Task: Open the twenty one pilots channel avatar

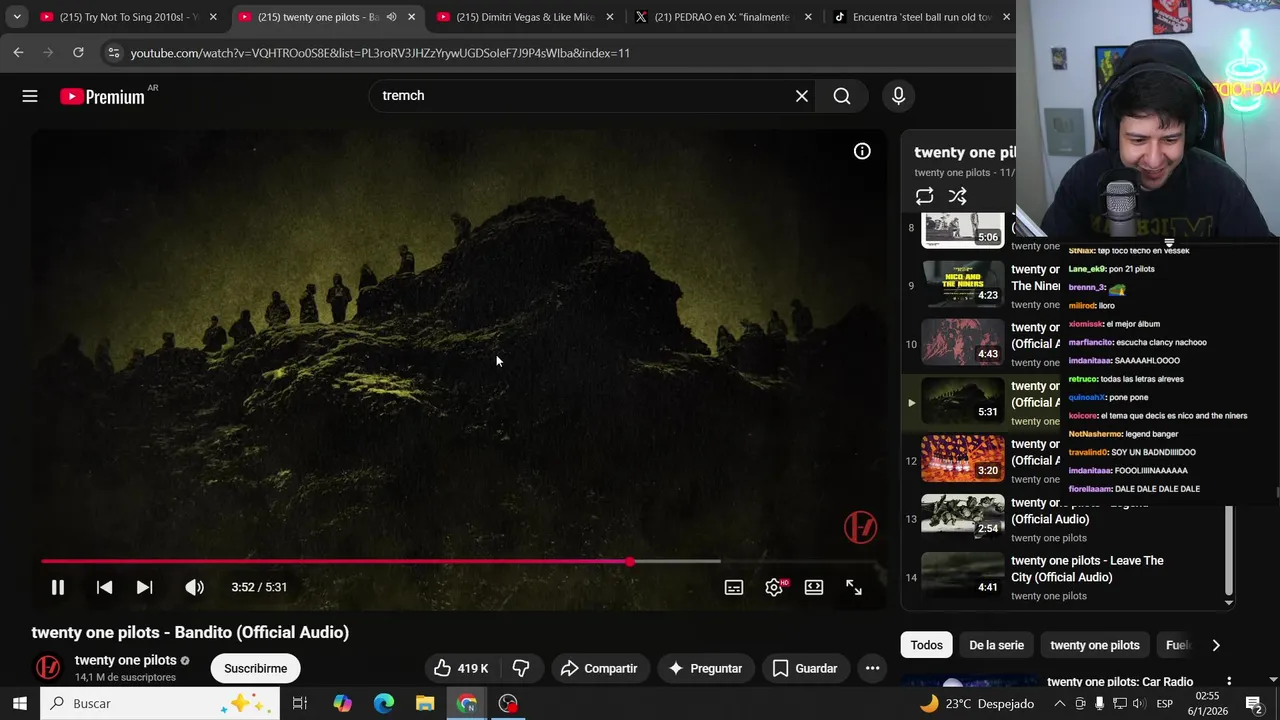Action: click(x=47, y=667)
